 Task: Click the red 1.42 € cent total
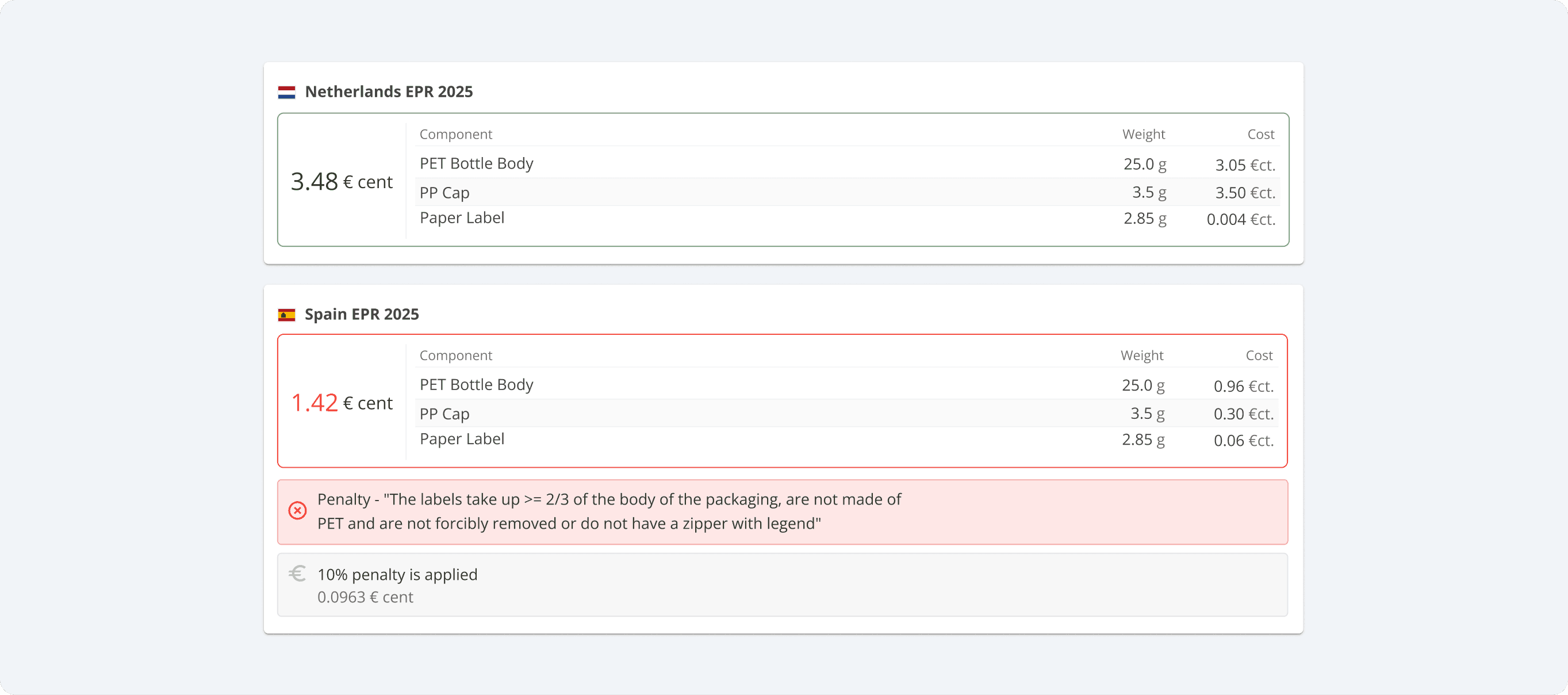click(x=342, y=403)
